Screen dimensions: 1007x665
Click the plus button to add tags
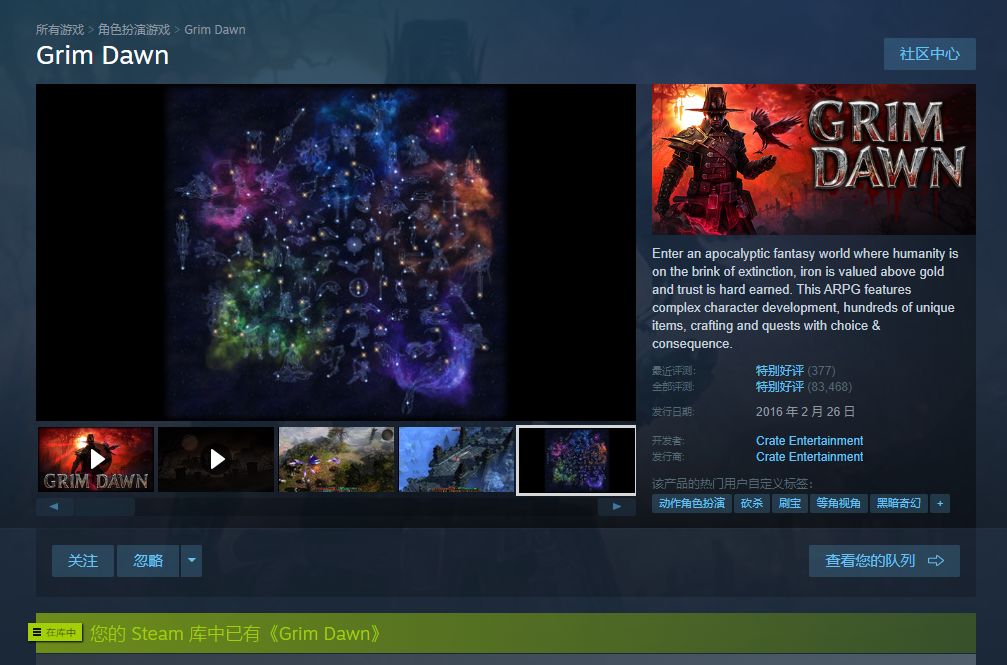(x=940, y=503)
